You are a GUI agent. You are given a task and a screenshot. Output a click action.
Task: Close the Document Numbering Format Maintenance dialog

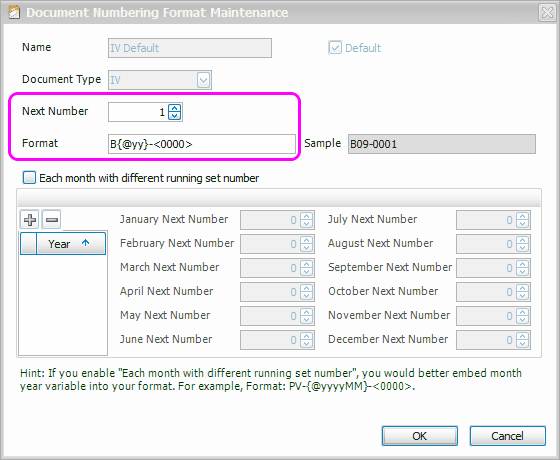click(547, 12)
